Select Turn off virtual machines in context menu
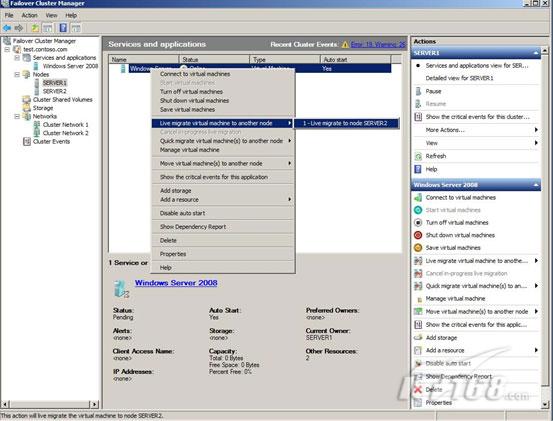Screen dimensions: 553x421 pos(223,92)
